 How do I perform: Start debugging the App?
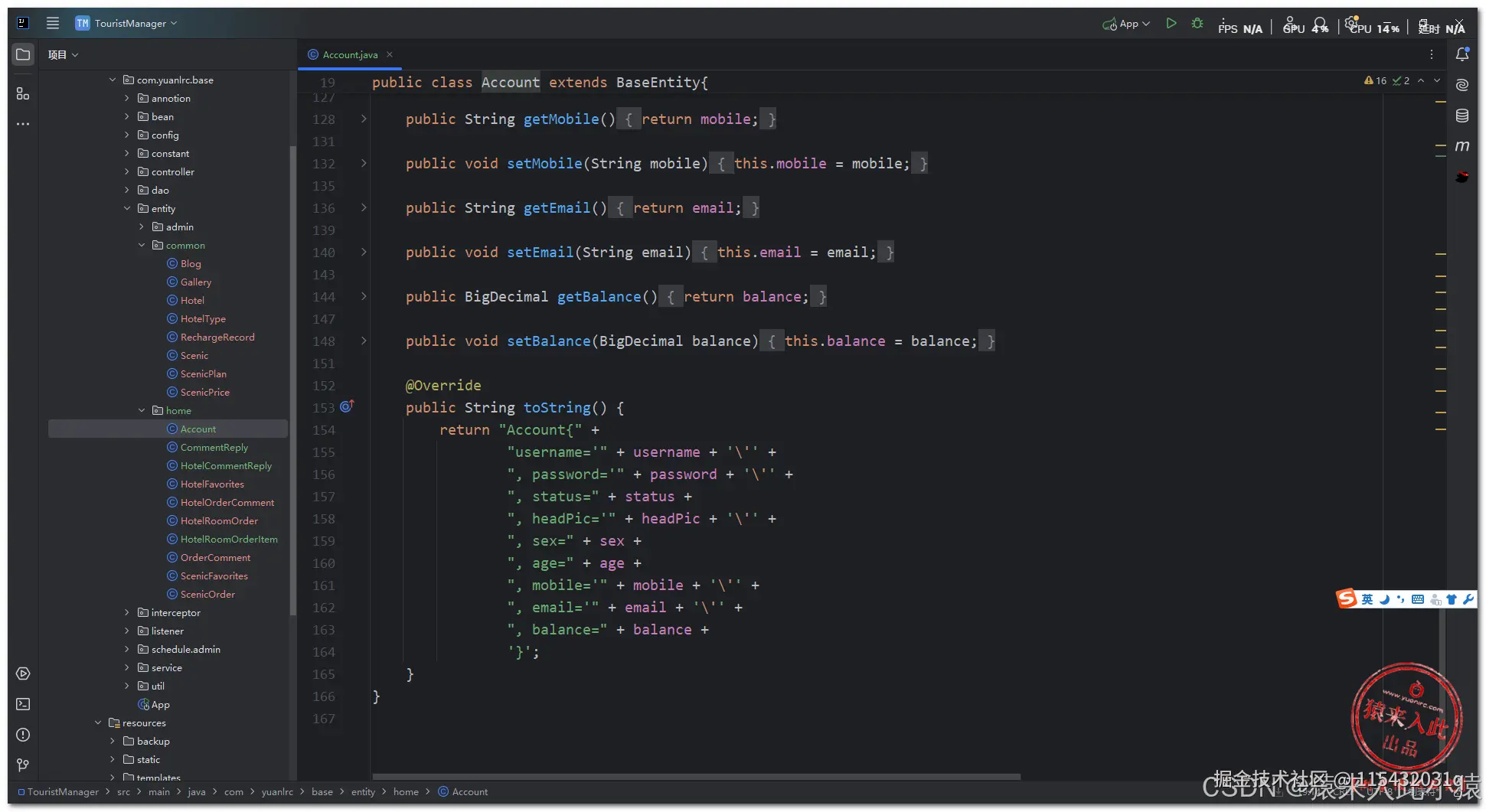click(1197, 24)
